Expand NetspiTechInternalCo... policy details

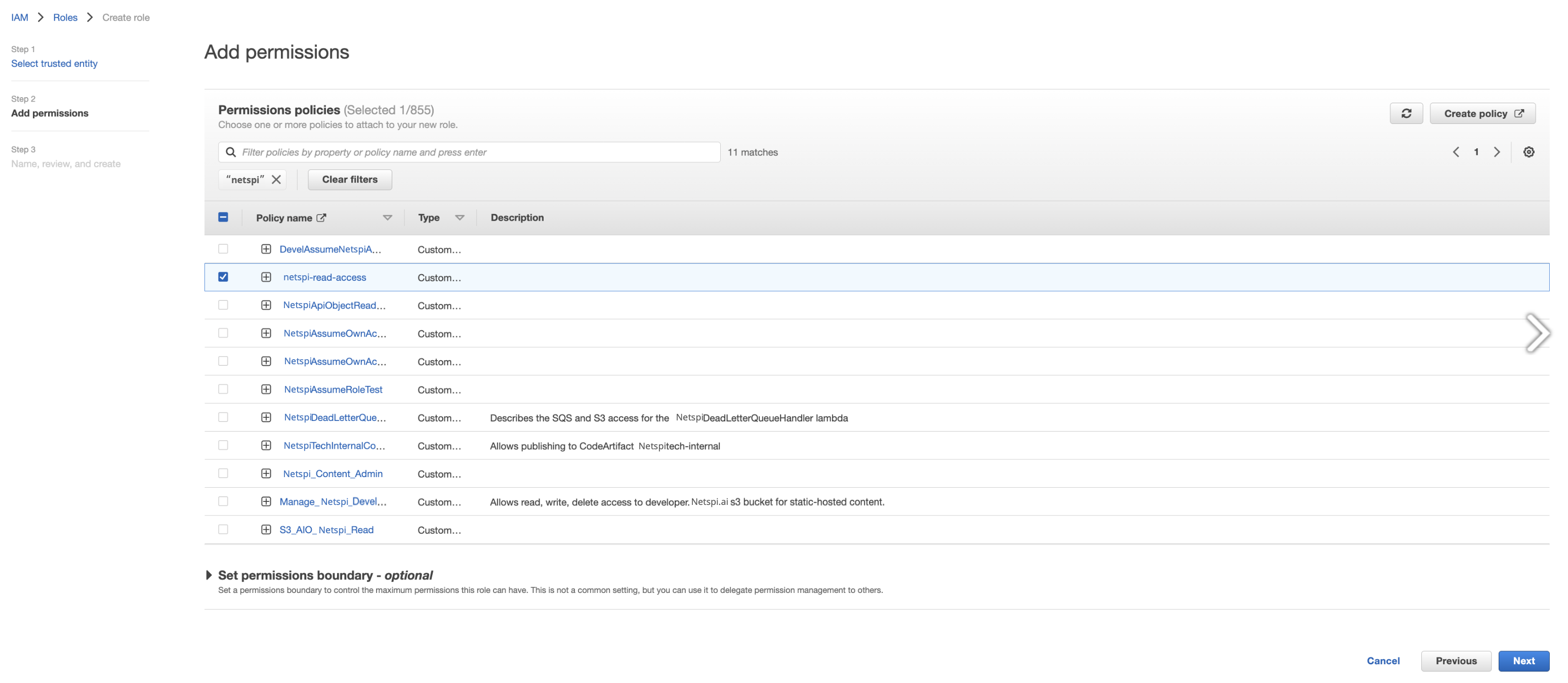[x=266, y=445]
